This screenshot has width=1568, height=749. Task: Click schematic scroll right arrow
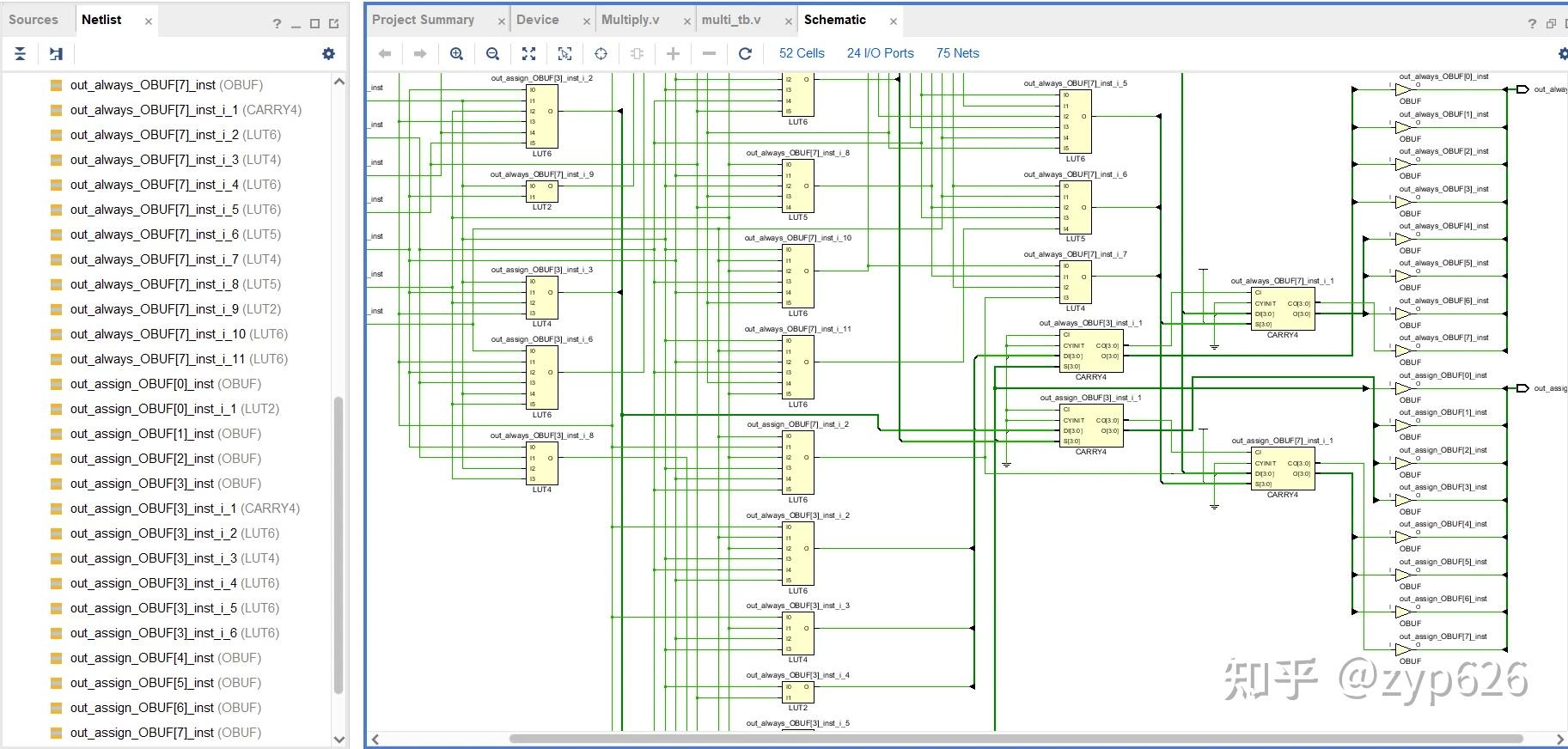(1560, 739)
